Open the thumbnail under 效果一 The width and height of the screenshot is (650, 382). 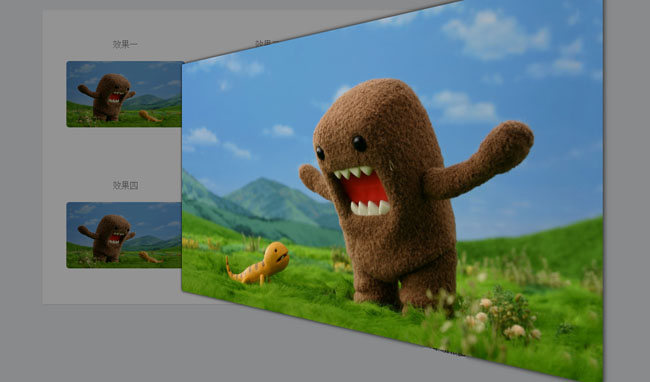coord(124,94)
